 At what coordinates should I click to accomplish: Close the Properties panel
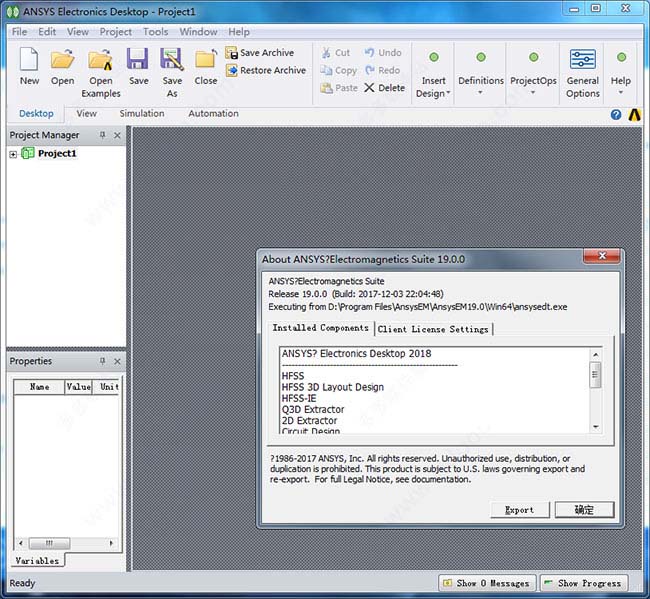click(x=117, y=361)
